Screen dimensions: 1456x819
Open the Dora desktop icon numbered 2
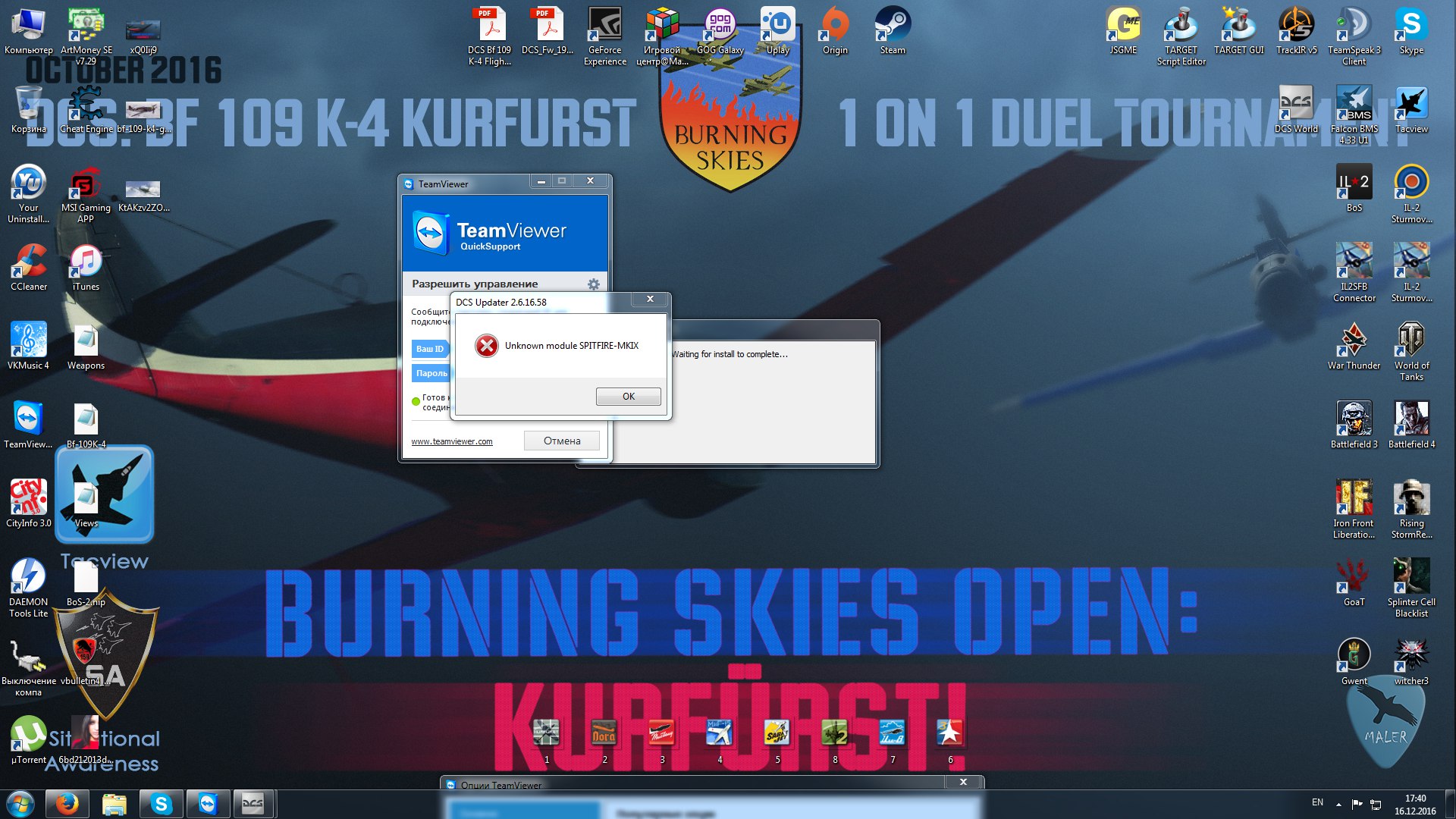point(604,741)
